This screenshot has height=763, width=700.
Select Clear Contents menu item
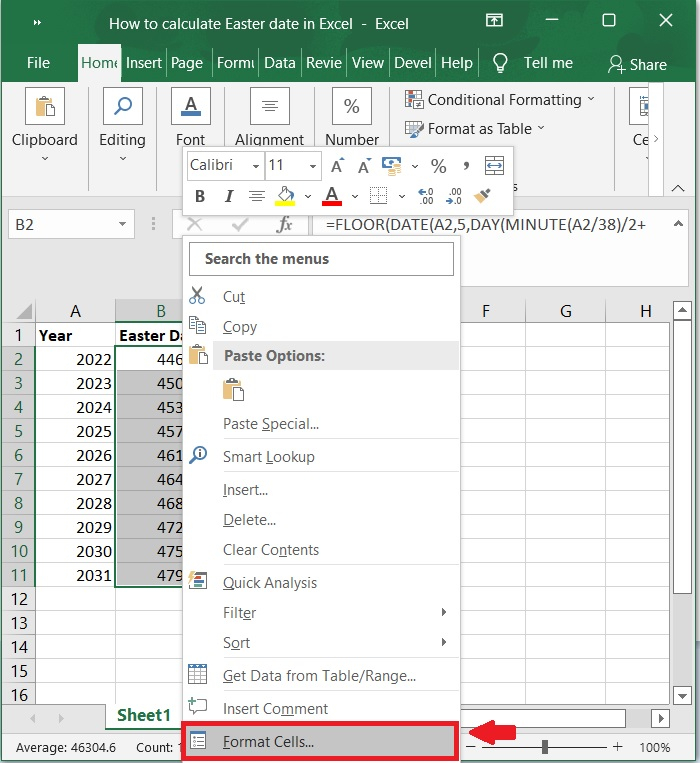pyautogui.click(x=322, y=549)
